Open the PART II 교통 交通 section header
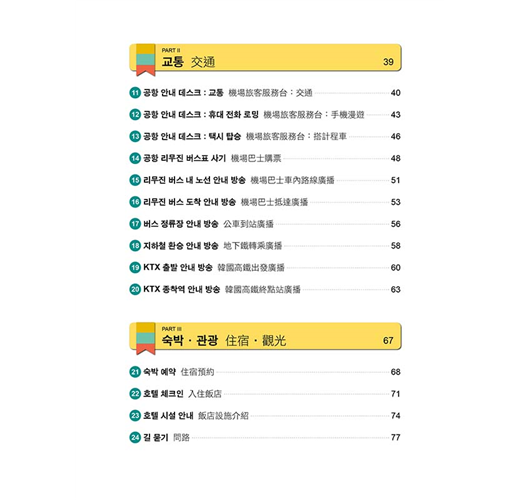 tap(265, 58)
